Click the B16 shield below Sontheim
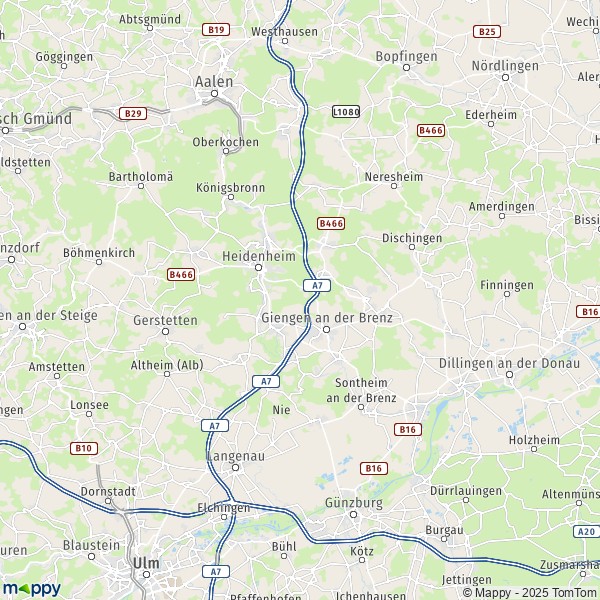This screenshot has width=600, height=600. pyautogui.click(x=408, y=429)
